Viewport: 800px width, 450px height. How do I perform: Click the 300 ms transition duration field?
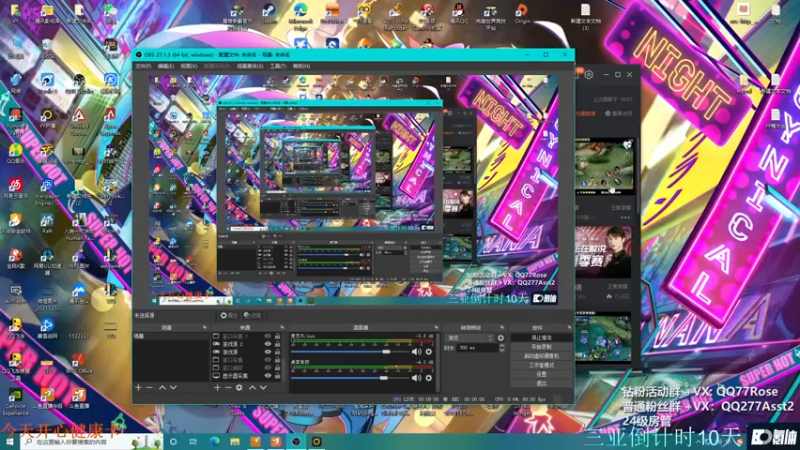(x=477, y=347)
